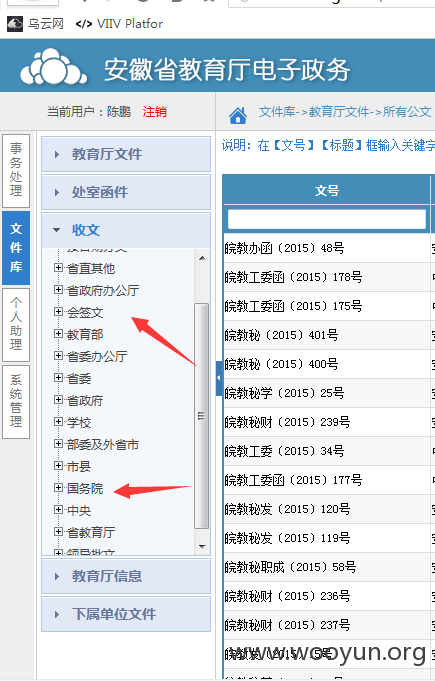Click the tree list scrollbar thumb
Screen dimensions: 435x681
[x=201, y=416]
